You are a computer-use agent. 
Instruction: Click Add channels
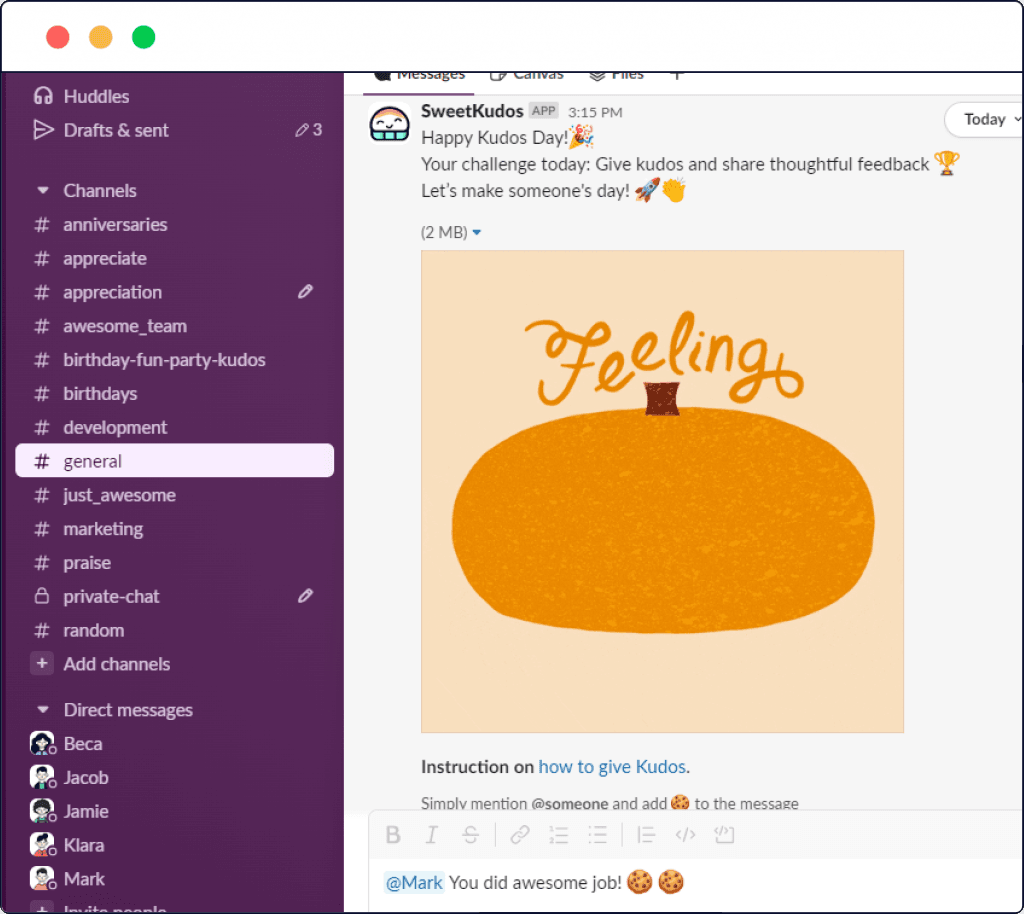(116, 664)
